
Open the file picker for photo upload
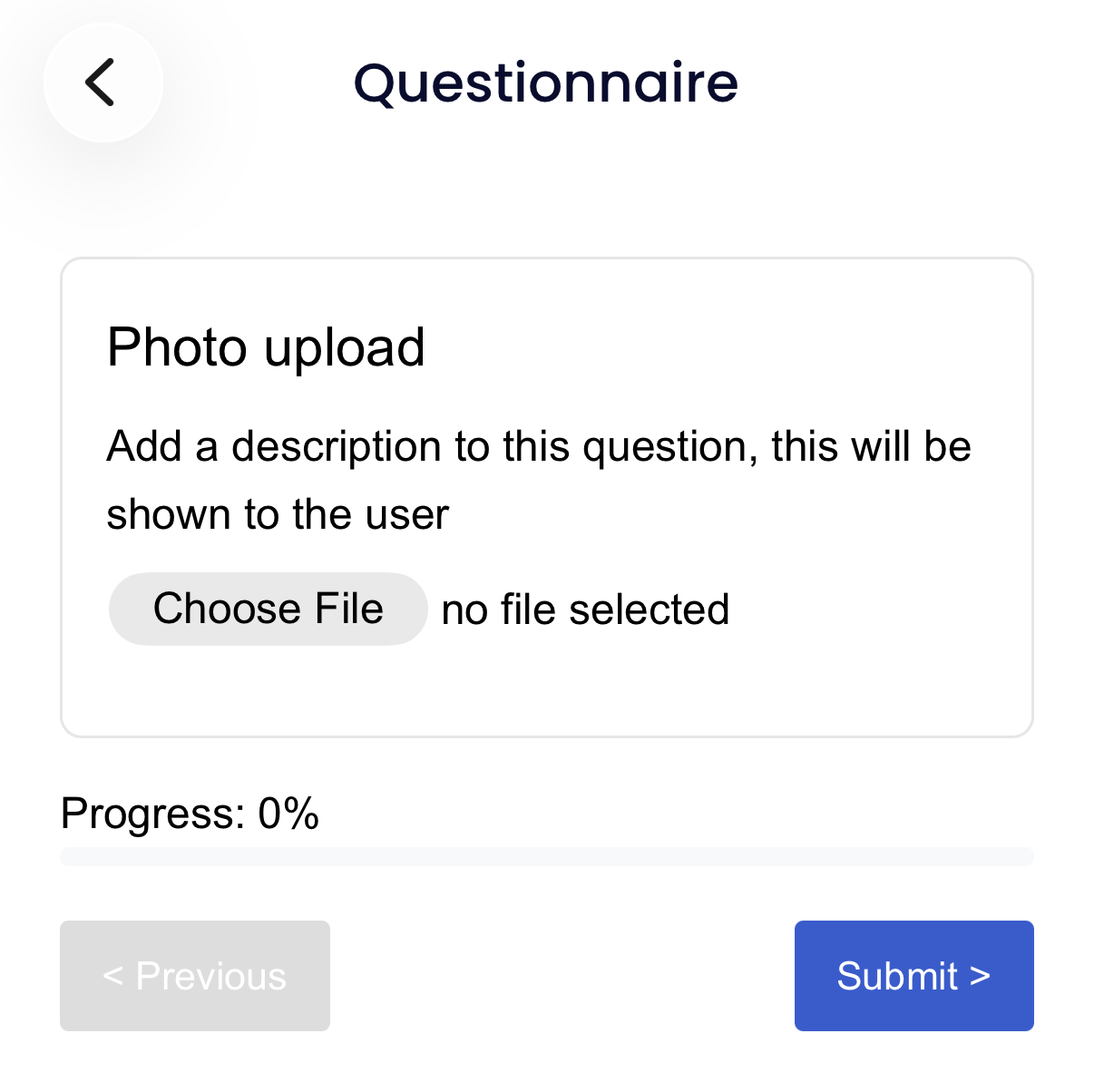click(x=268, y=609)
